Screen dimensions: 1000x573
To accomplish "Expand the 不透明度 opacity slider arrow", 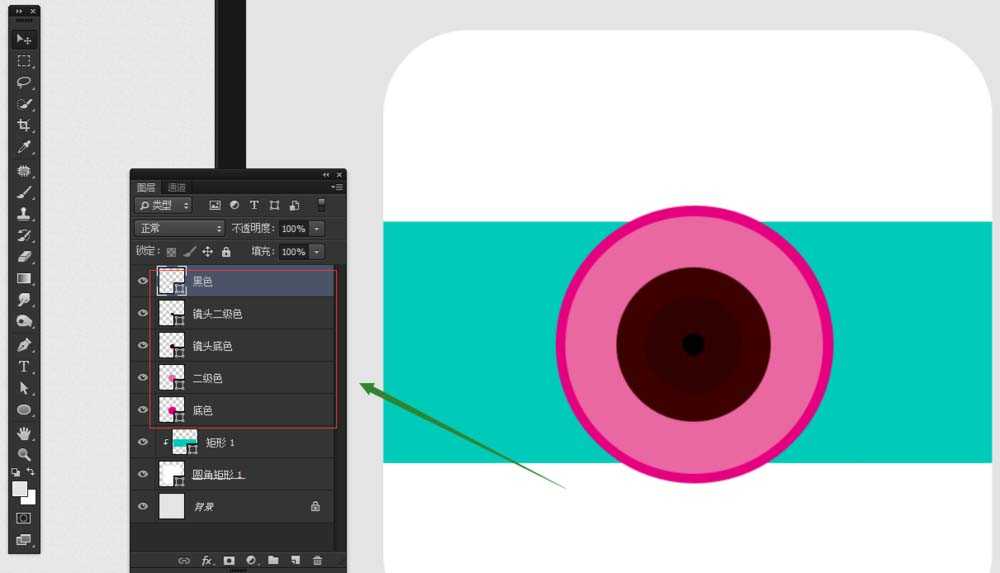I will [x=317, y=229].
